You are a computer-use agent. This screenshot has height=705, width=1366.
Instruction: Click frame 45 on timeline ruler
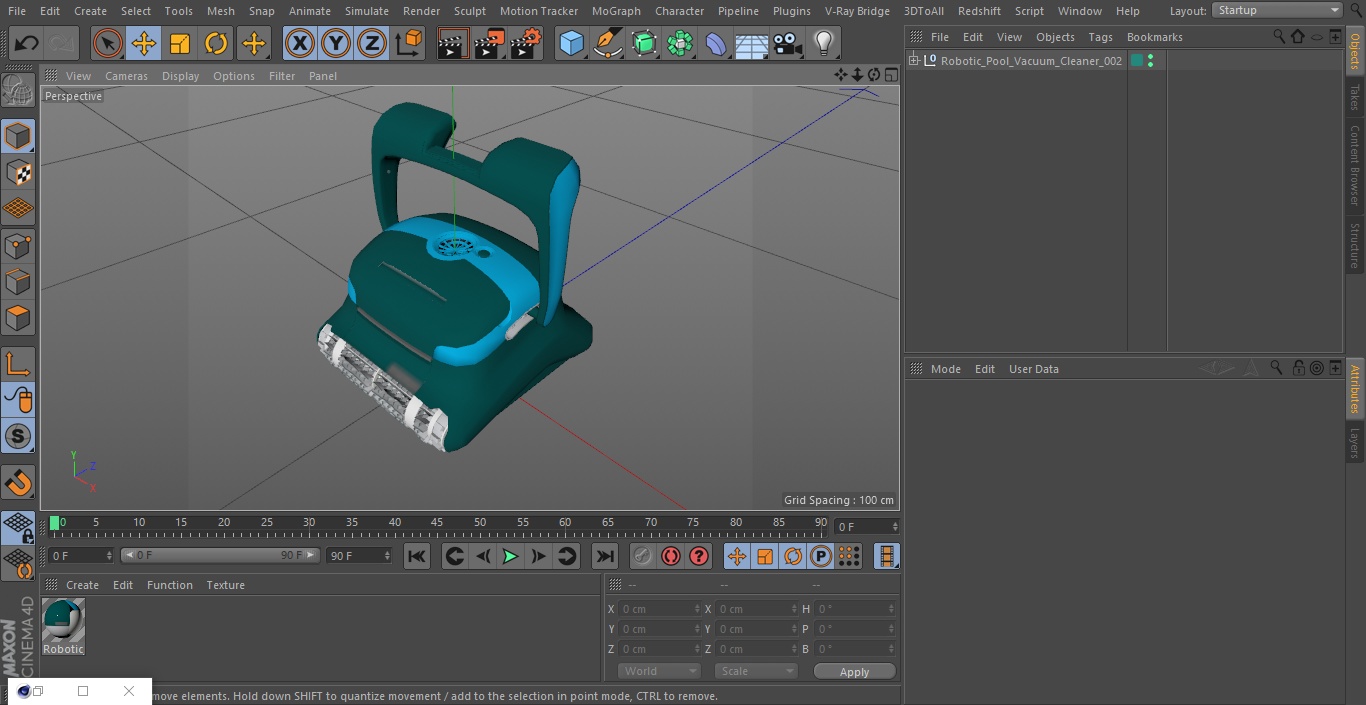tap(437, 523)
